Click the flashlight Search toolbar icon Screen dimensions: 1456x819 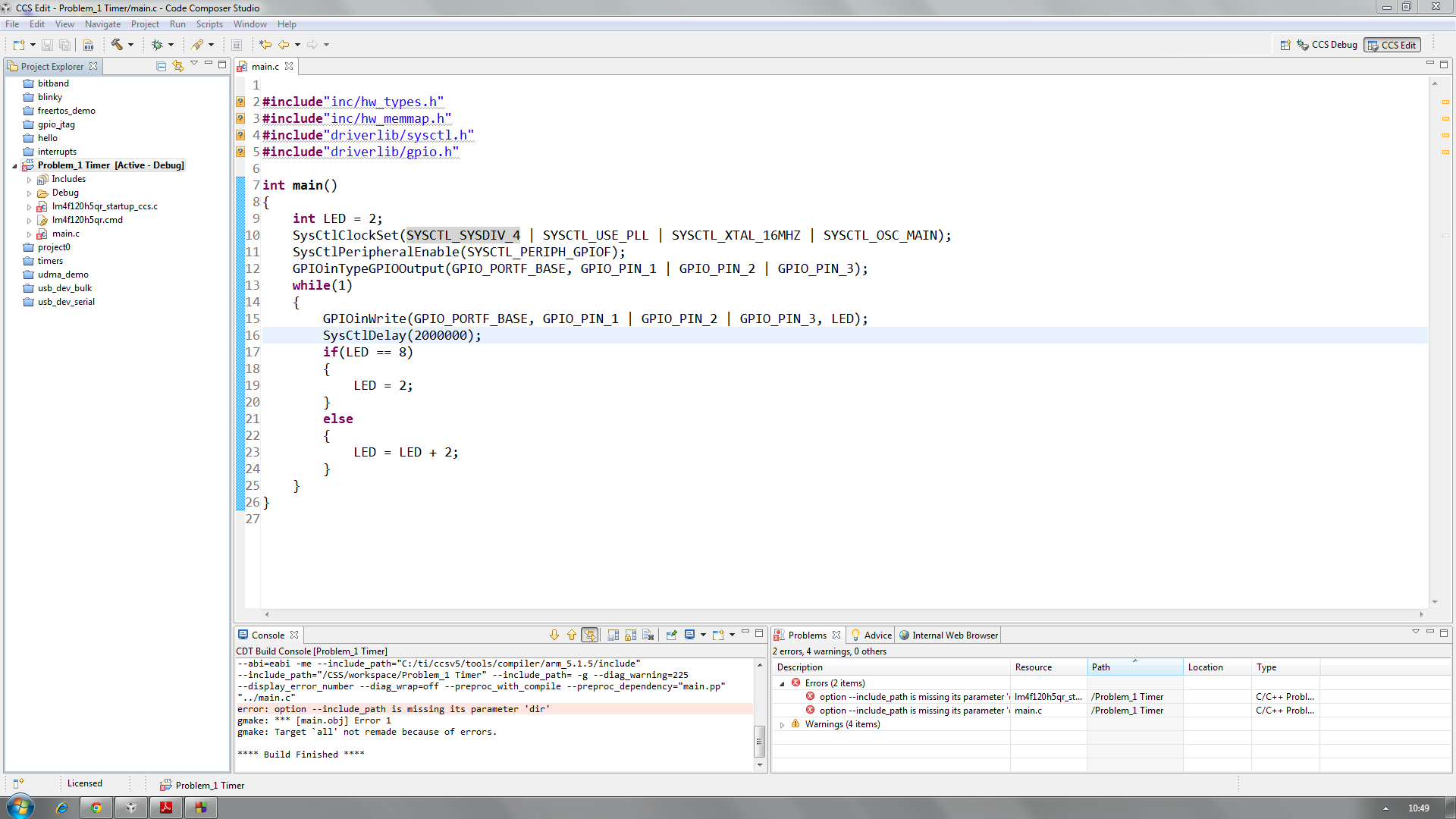[197, 45]
